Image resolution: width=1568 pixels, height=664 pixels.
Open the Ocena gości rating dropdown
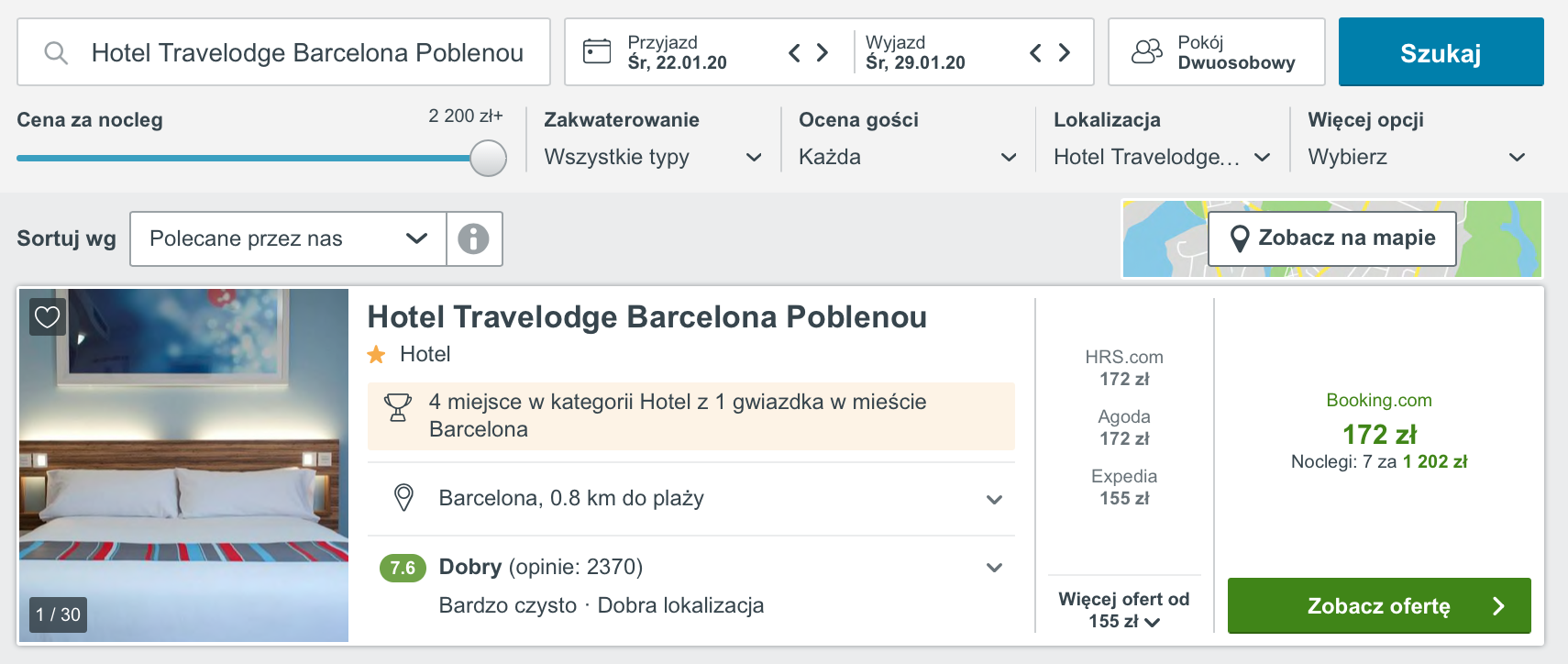(x=908, y=157)
